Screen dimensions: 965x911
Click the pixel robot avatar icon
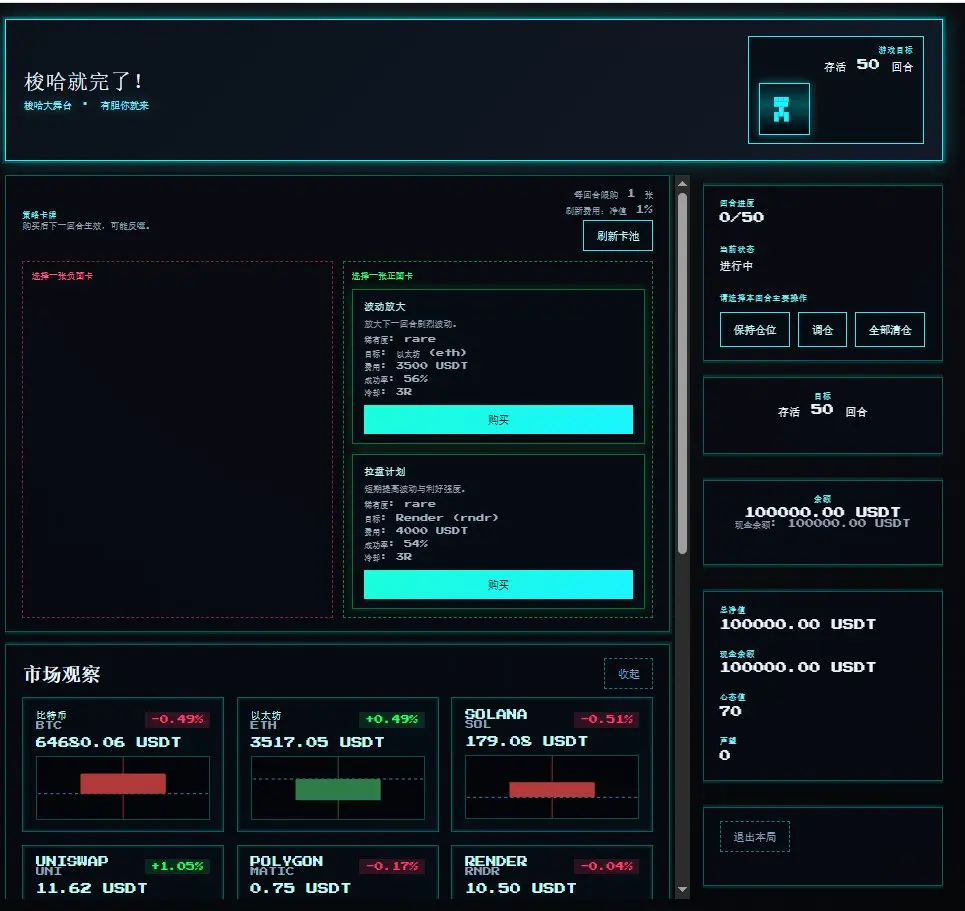(x=784, y=109)
